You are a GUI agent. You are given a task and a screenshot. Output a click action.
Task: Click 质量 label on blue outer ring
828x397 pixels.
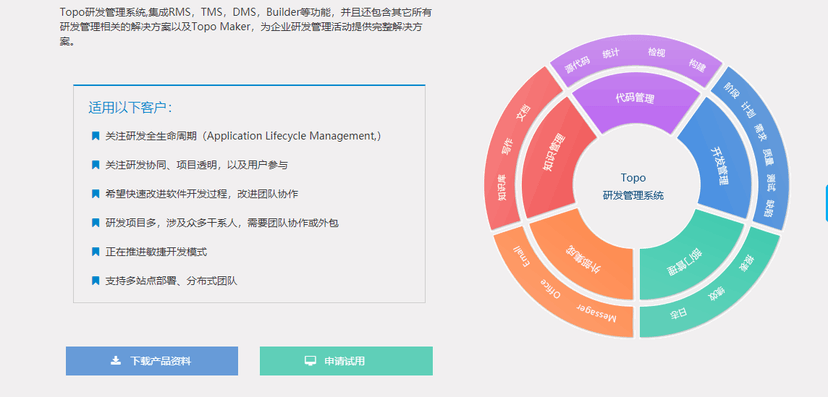[768, 157]
